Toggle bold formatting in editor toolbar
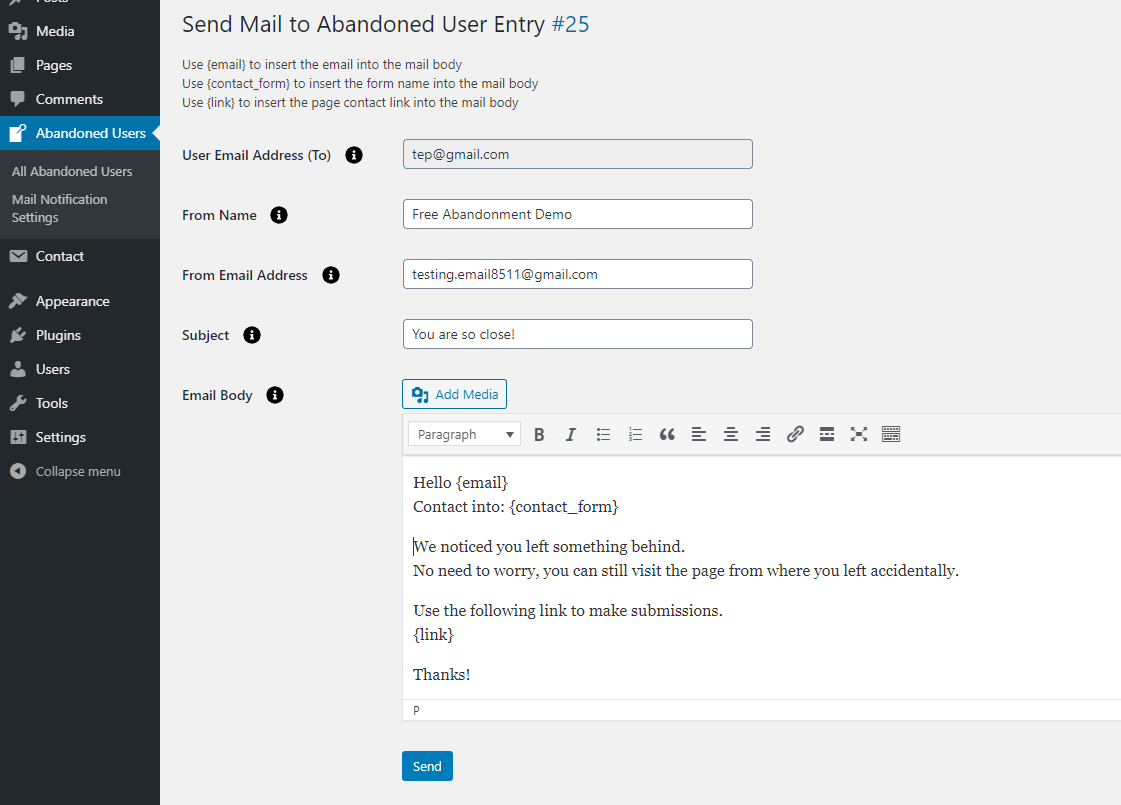The image size is (1121, 805). 539,434
